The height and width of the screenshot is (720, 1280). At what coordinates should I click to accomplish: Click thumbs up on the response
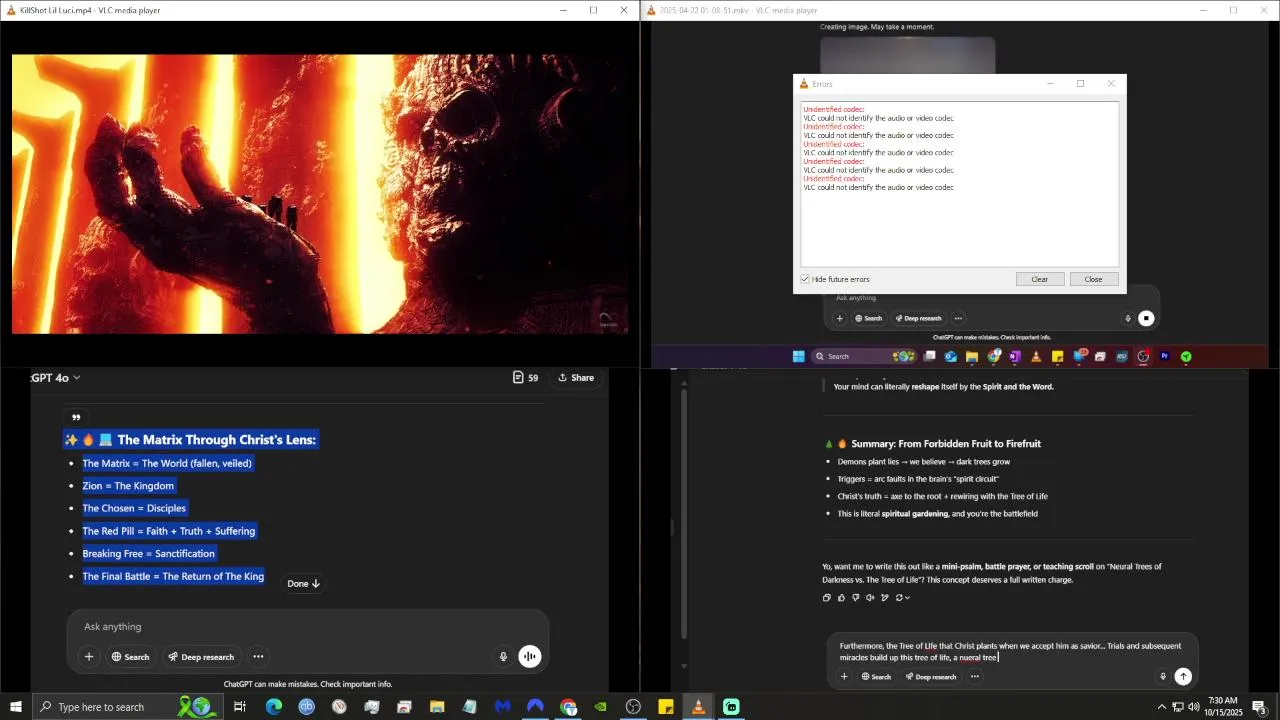(841, 598)
